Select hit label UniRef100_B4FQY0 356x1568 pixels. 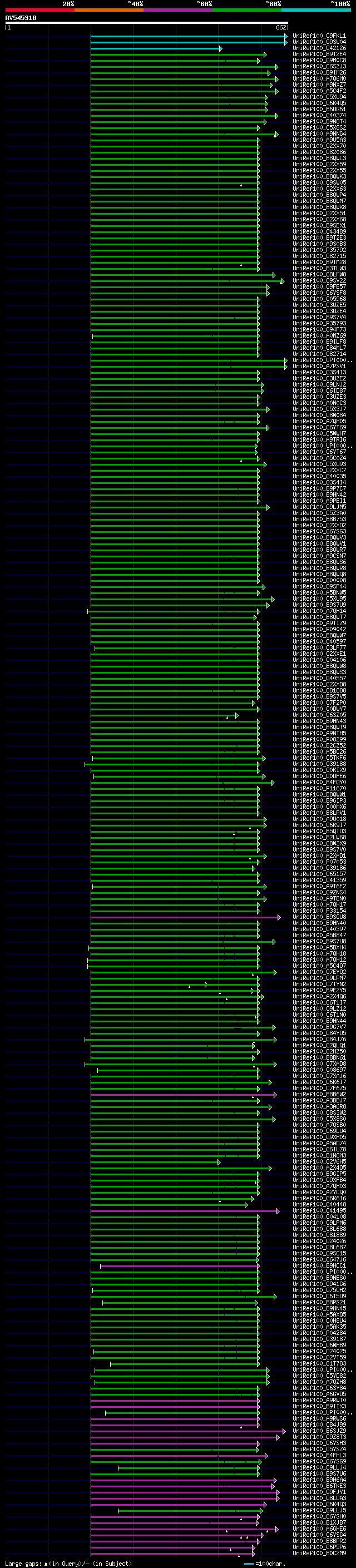(319, 783)
